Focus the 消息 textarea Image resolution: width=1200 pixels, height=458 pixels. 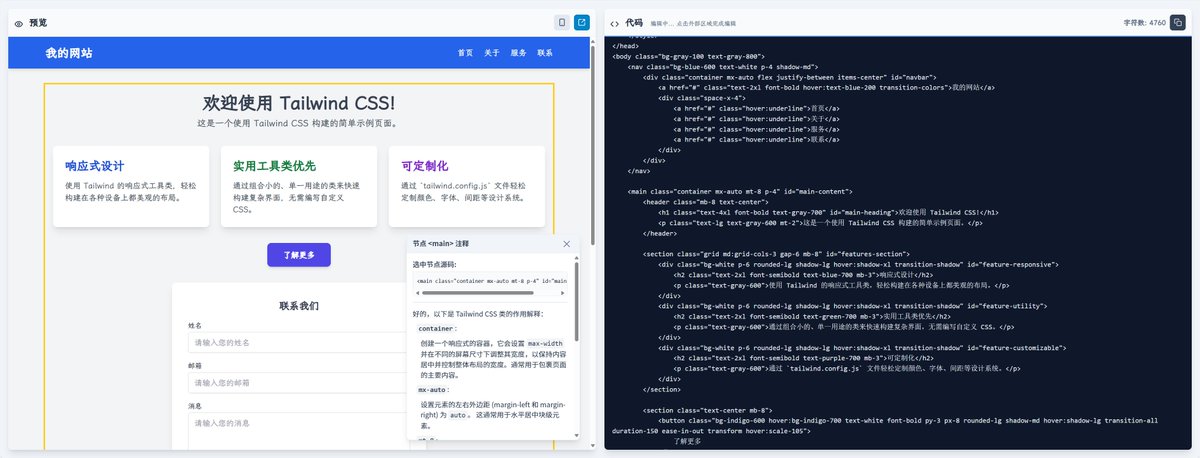click(x=298, y=432)
